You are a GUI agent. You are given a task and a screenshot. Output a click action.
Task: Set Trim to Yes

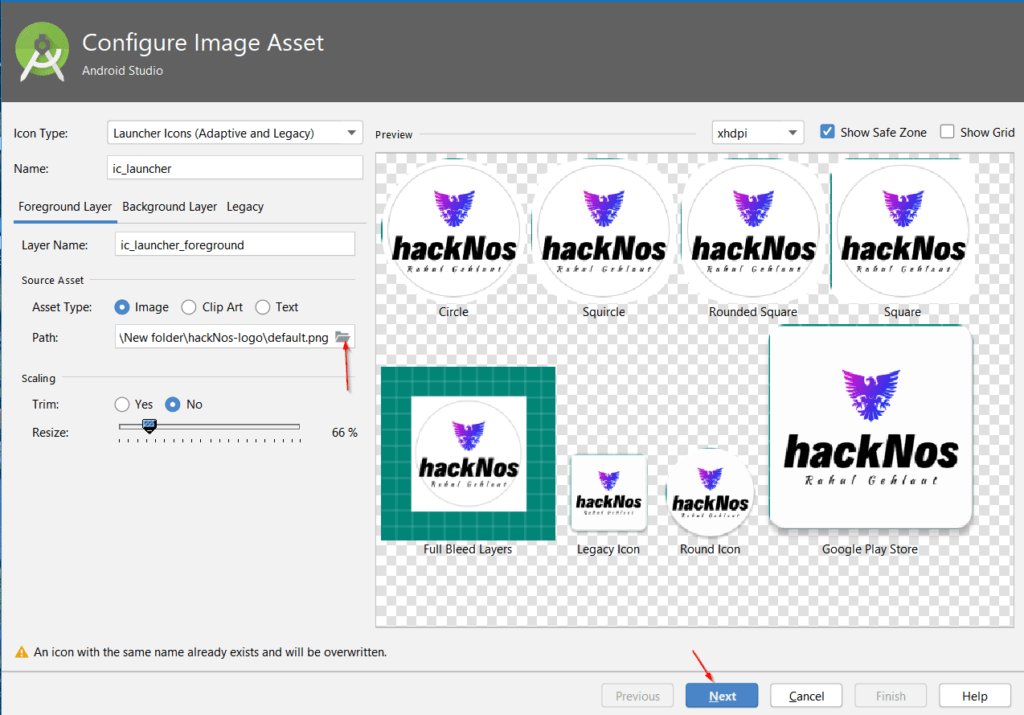(x=122, y=404)
